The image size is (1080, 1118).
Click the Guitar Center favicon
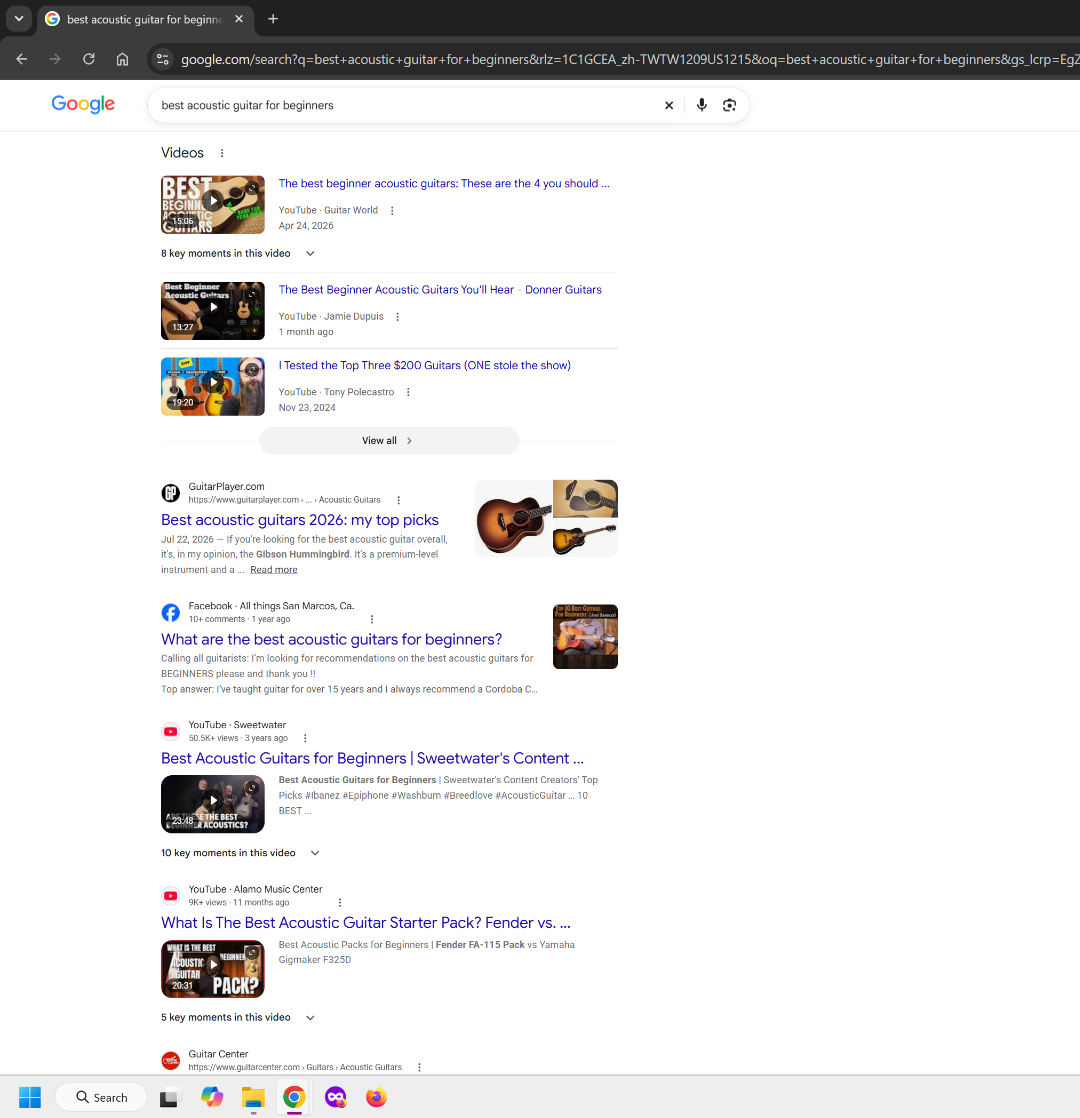tap(170, 1060)
